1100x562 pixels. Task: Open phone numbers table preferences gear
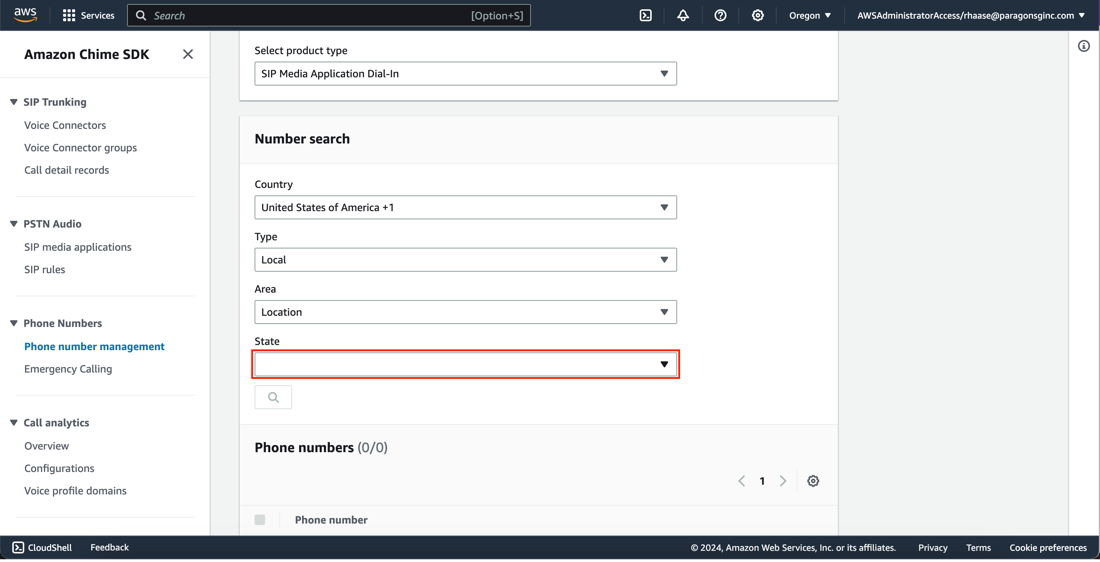[x=813, y=481]
